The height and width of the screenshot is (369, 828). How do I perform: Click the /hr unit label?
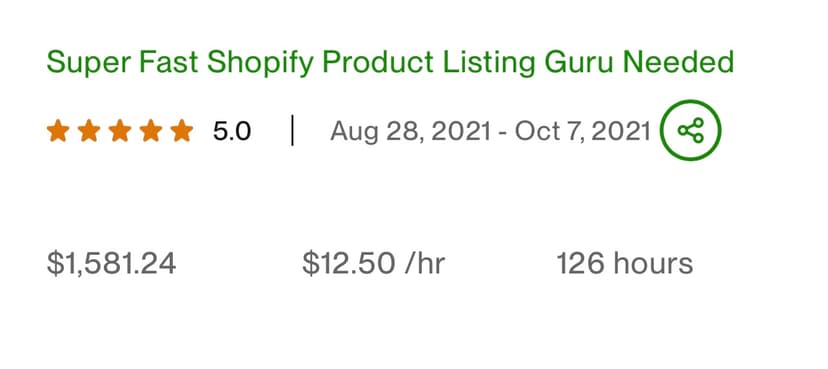[x=425, y=263]
